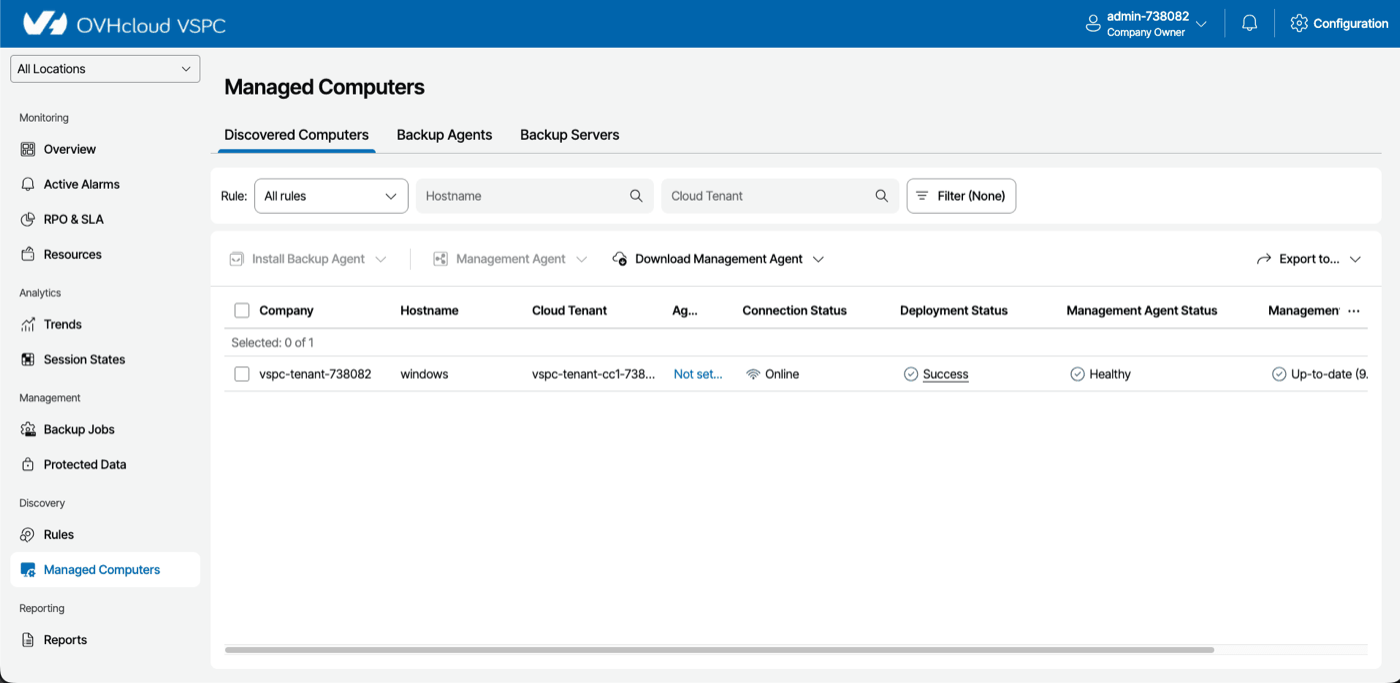The height and width of the screenshot is (683, 1400).
Task: Click the vspc-tenant-cc1-738 cloud tenant cell
Action: 594,374
